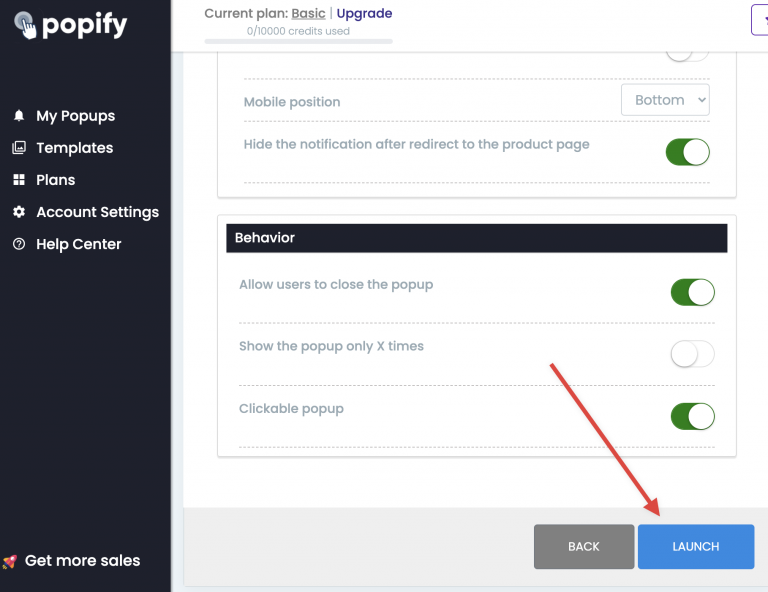Toggle Allow users to close the popup

pos(692,292)
